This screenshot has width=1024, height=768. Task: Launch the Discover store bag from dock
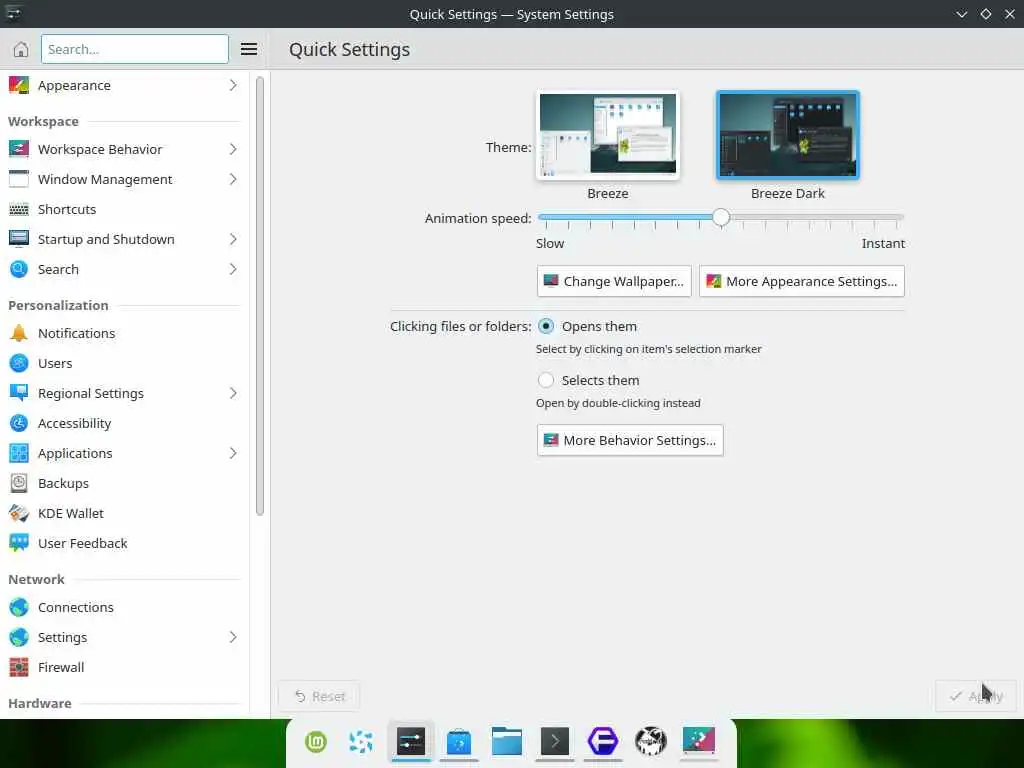pyautogui.click(x=459, y=742)
